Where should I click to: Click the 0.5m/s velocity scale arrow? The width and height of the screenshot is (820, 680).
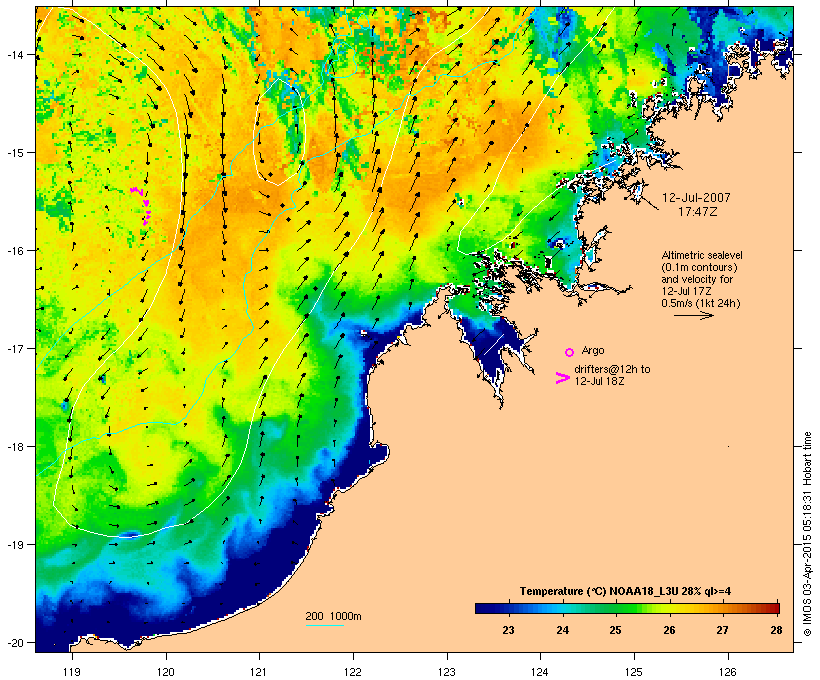[x=694, y=315]
